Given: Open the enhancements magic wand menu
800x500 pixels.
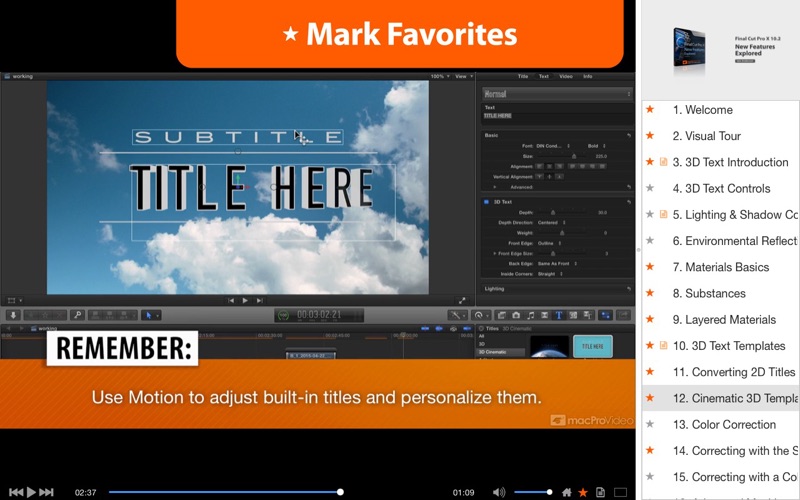Looking at the screenshot, I should coord(457,315).
